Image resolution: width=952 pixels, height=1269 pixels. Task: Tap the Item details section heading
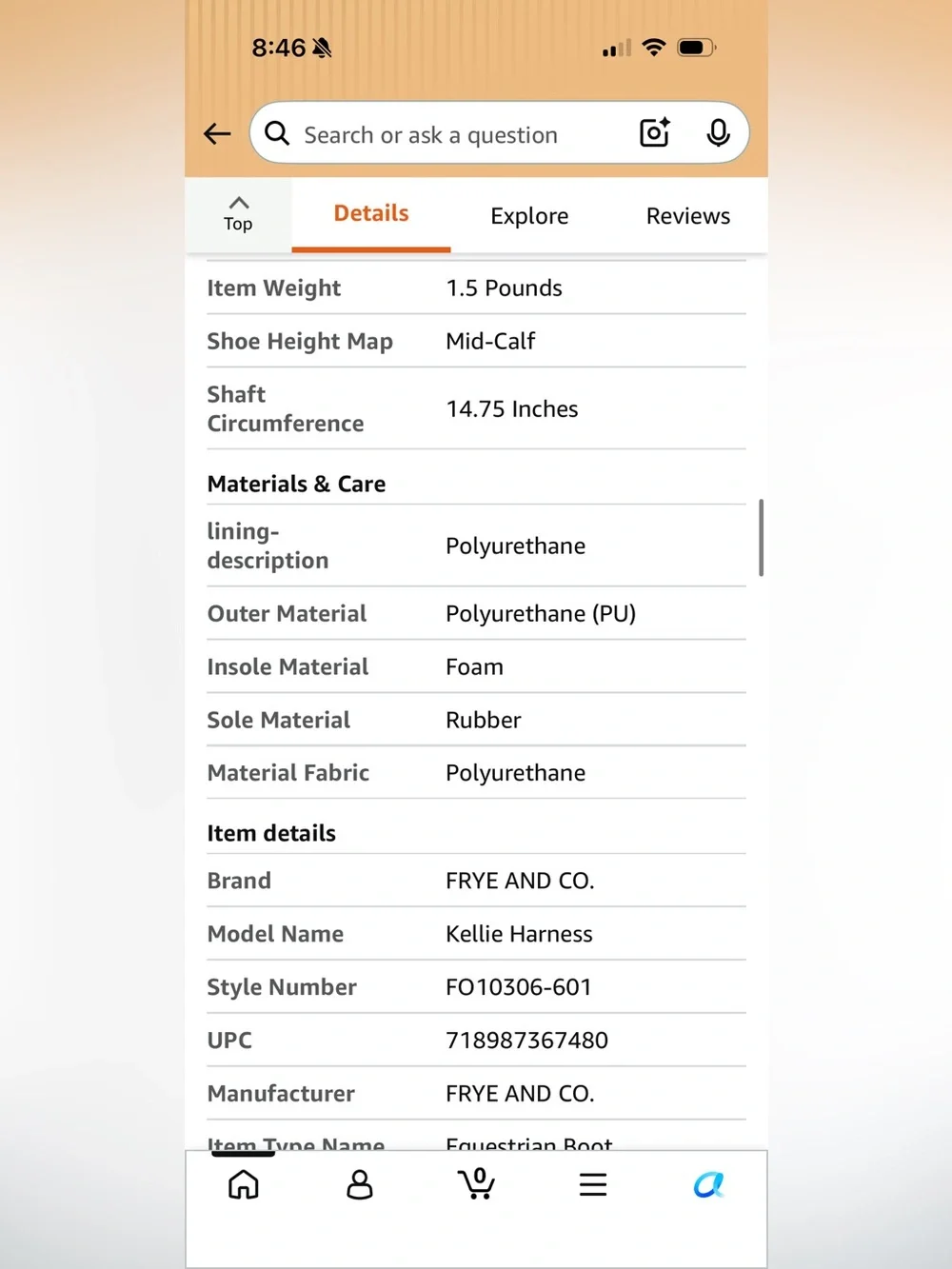pyautogui.click(x=271, y=833)
